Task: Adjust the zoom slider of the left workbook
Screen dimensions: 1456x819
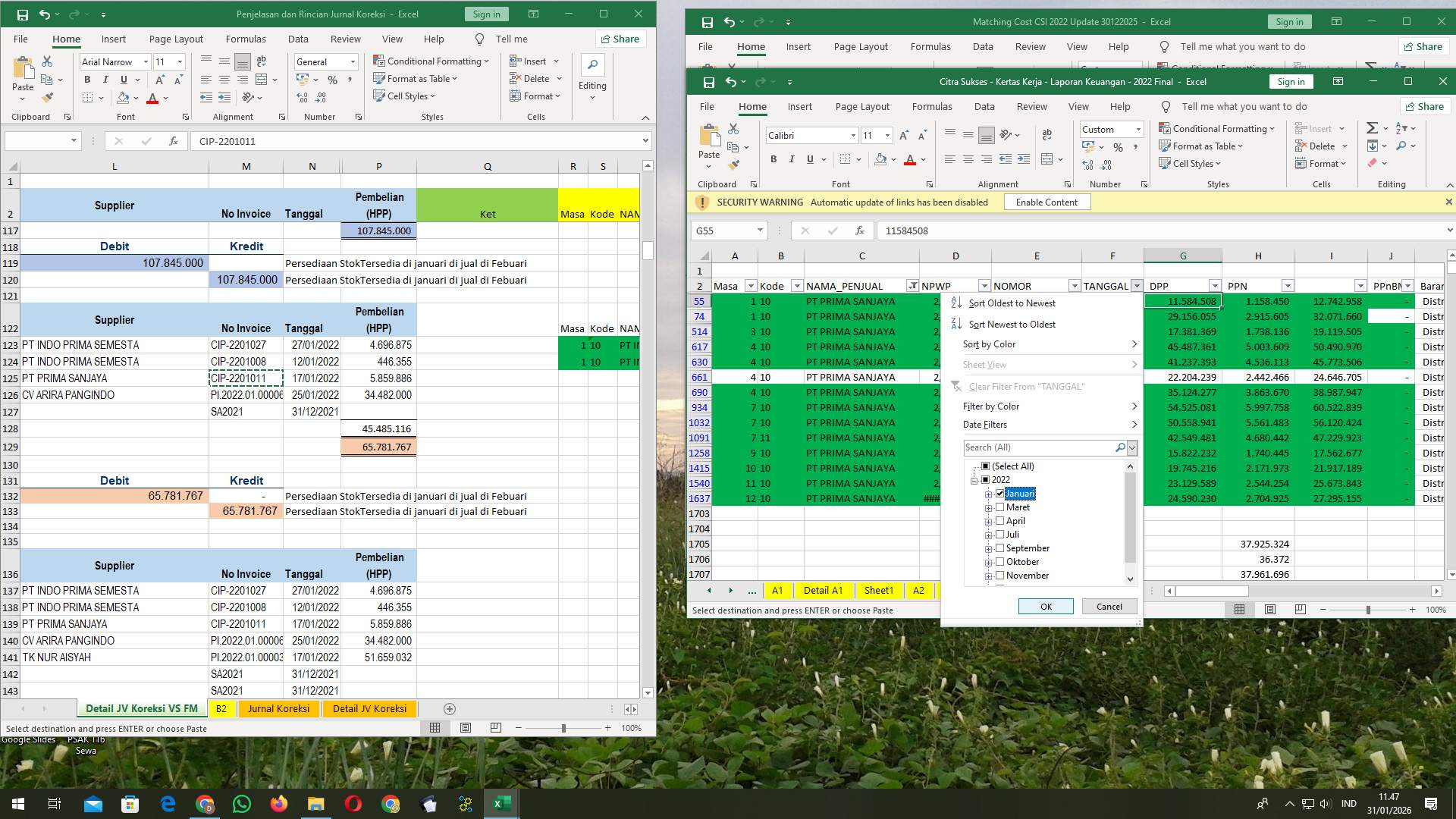Action: click(x=563, y=727)
